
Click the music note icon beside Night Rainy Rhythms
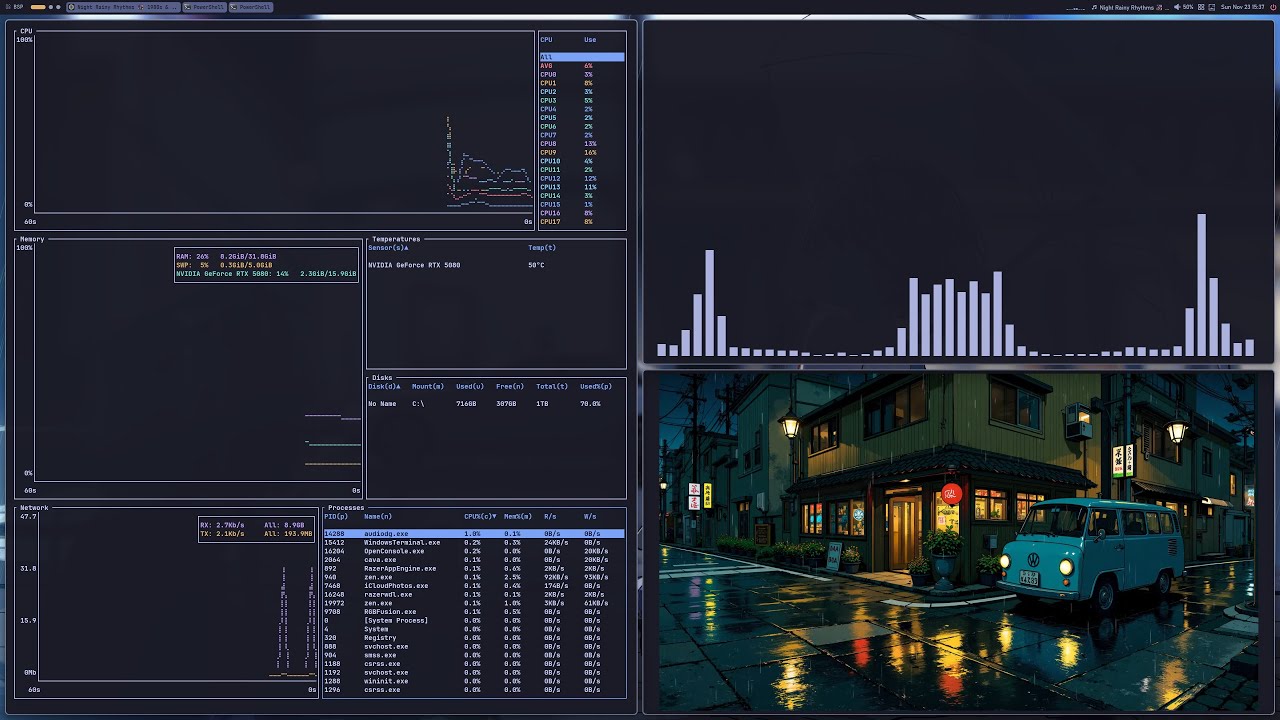pos(1095,7)
